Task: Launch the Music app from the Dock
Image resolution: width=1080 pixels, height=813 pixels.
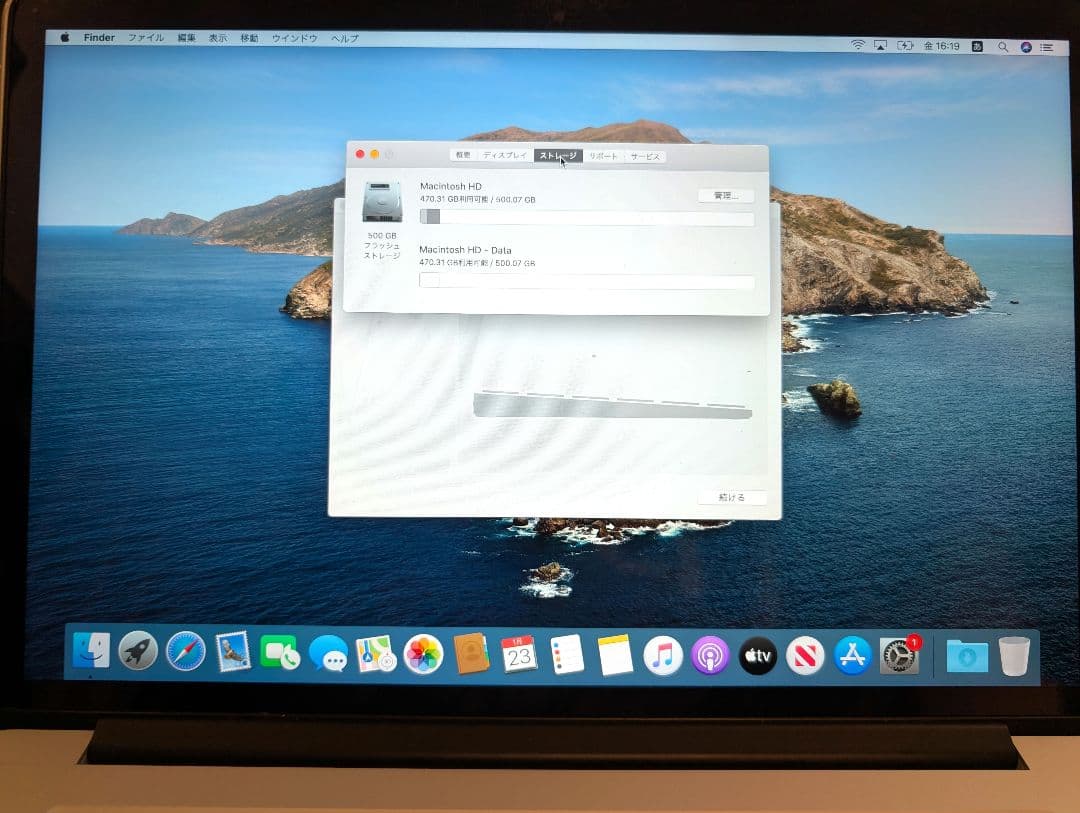Action: pyautogui.click(x=664, y=656)
